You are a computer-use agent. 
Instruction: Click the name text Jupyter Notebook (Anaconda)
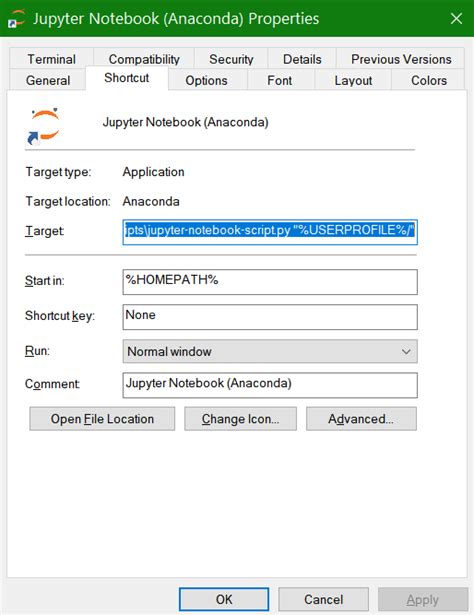click(185, 122)
